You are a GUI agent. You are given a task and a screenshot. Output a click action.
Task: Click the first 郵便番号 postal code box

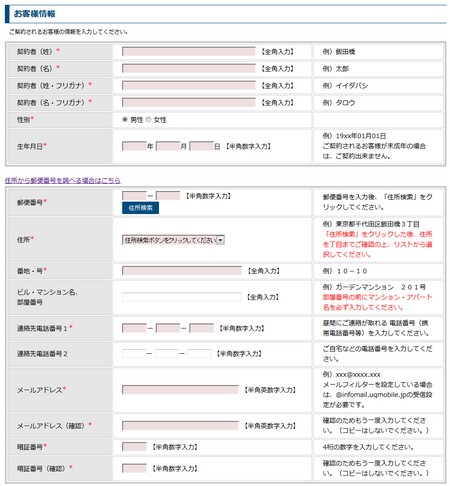pyautogui.click(x=134, y=195)
